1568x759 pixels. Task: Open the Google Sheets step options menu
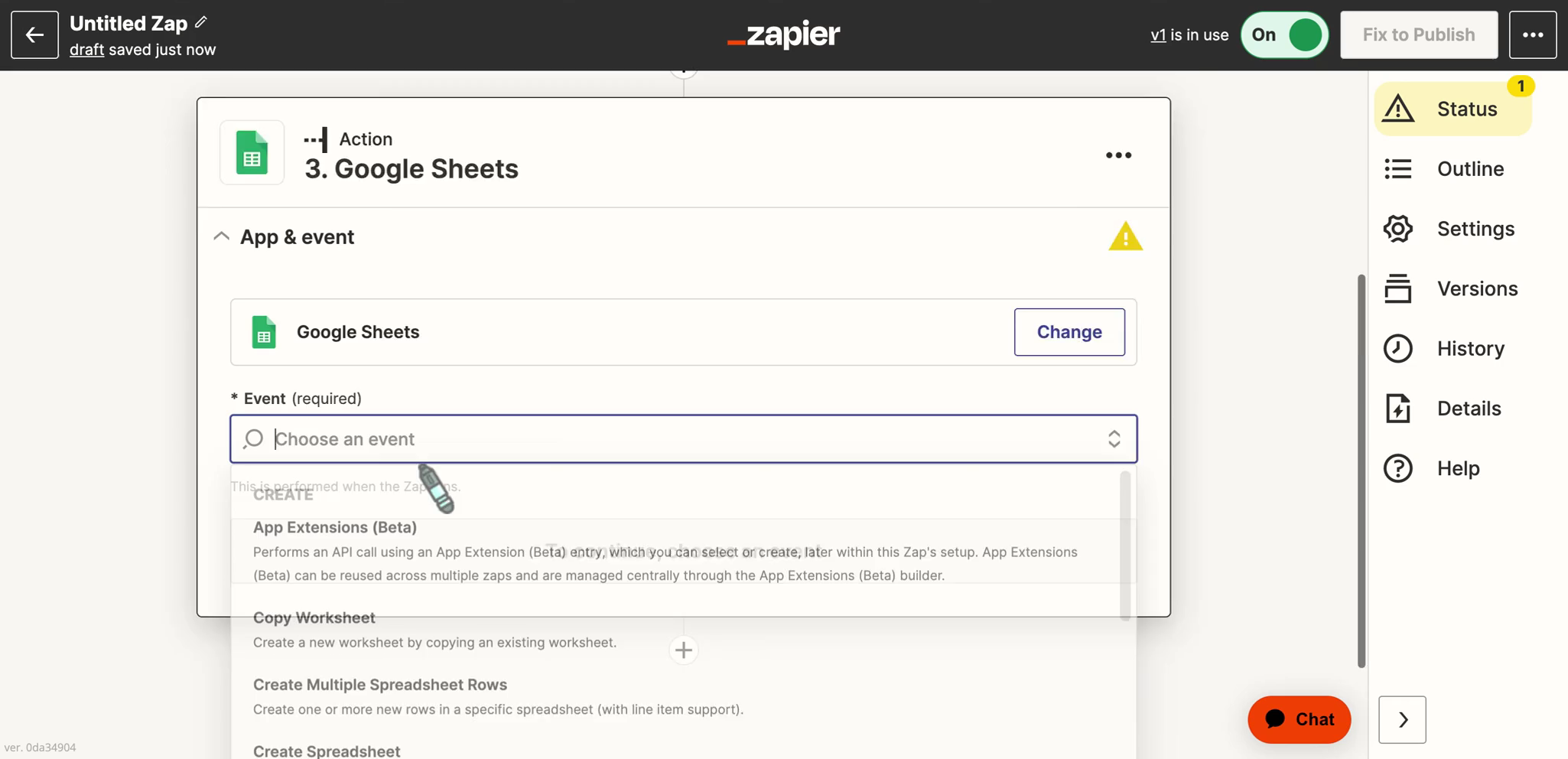point(1118,155)
